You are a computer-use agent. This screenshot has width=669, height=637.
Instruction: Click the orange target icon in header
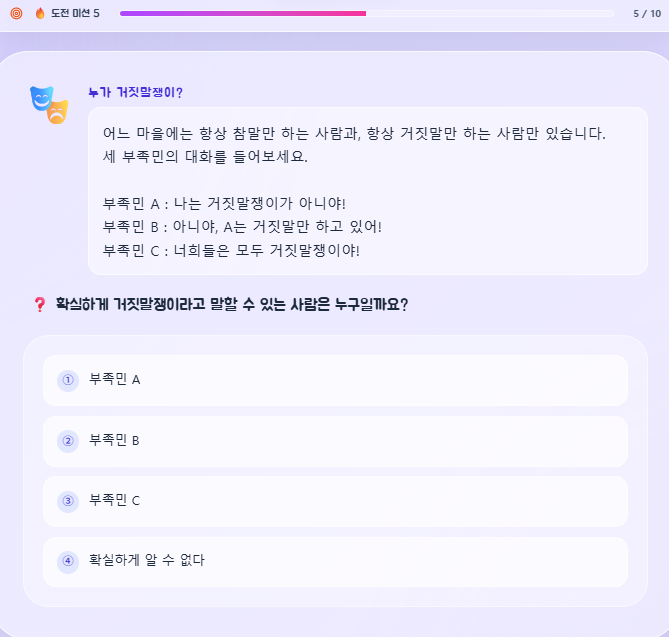[x=16, y=13]
